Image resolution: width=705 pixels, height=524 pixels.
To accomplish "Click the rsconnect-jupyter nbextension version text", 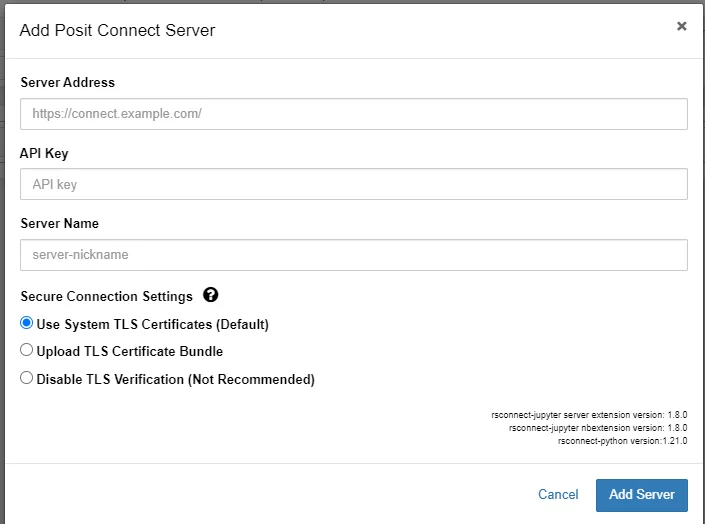I will 597,427.
